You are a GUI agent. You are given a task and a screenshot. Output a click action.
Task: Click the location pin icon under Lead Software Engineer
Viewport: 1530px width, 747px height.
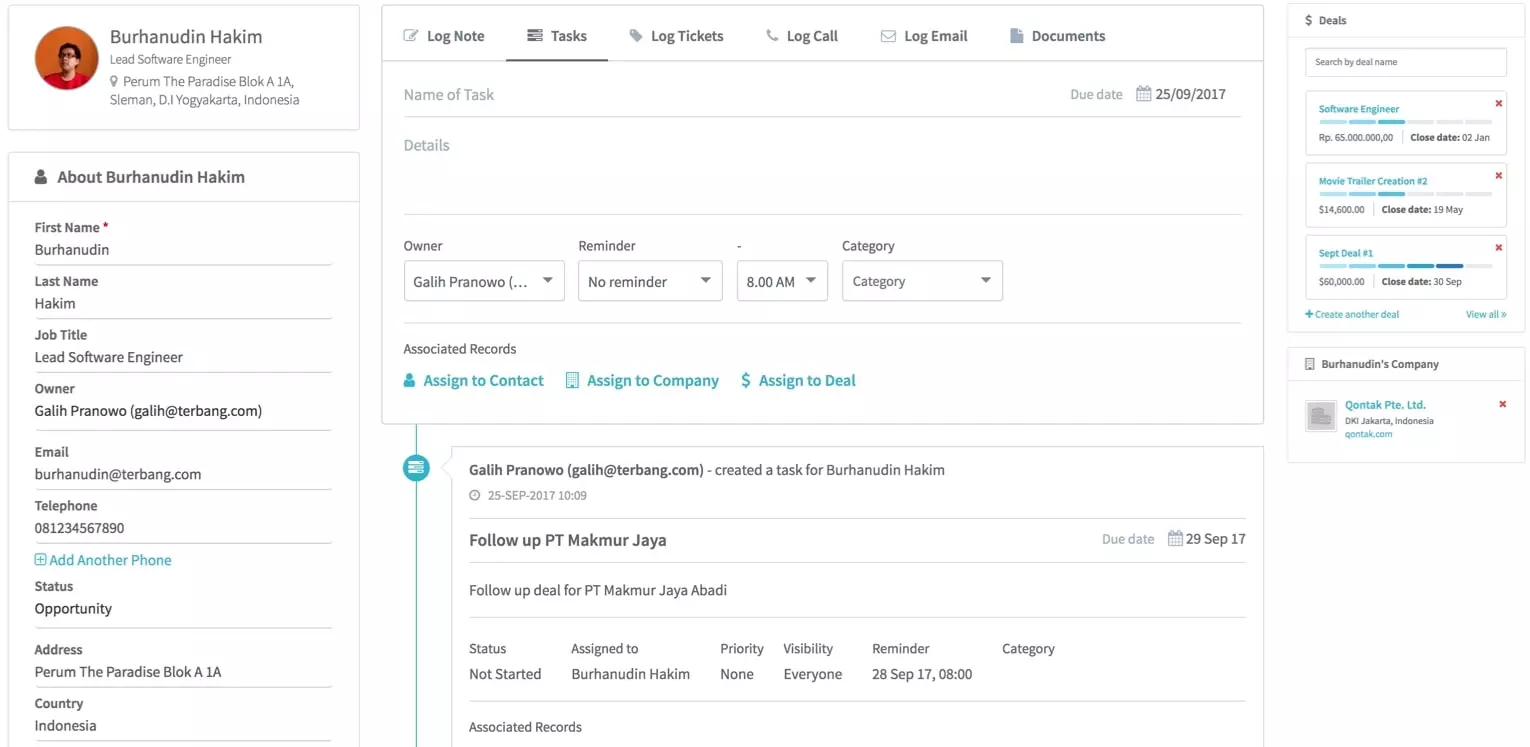(114, 82)
